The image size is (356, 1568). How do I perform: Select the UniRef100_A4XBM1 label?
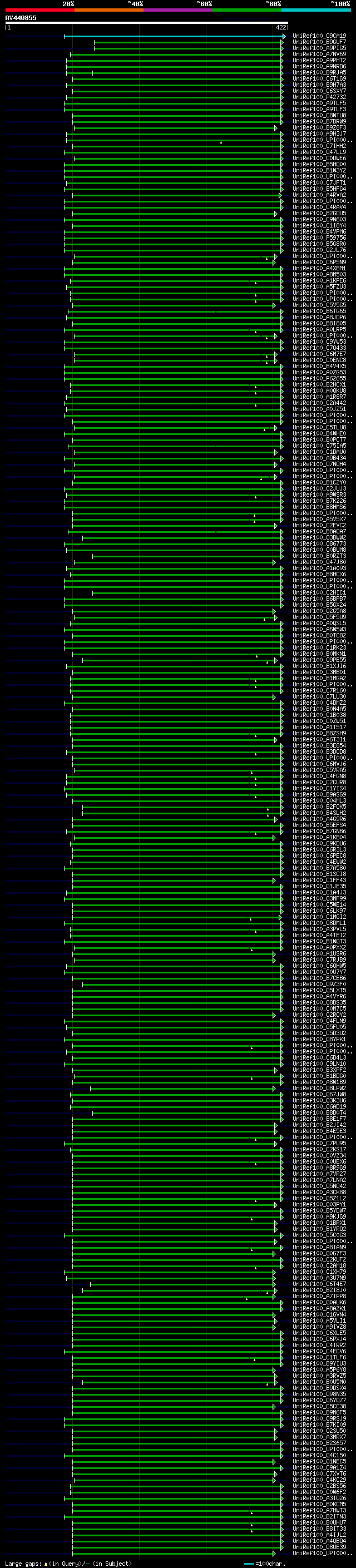tap(319, 269)
